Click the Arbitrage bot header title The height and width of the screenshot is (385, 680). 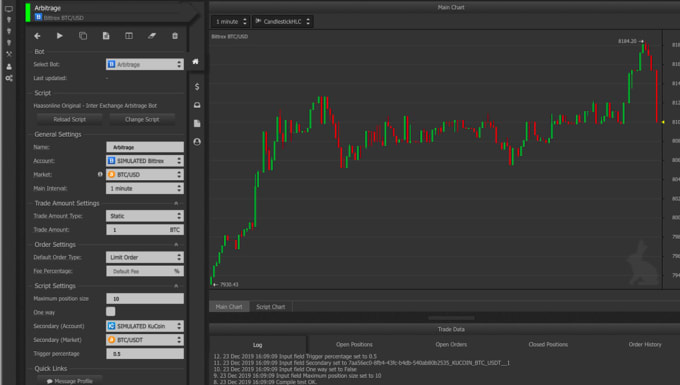point(48,8)
